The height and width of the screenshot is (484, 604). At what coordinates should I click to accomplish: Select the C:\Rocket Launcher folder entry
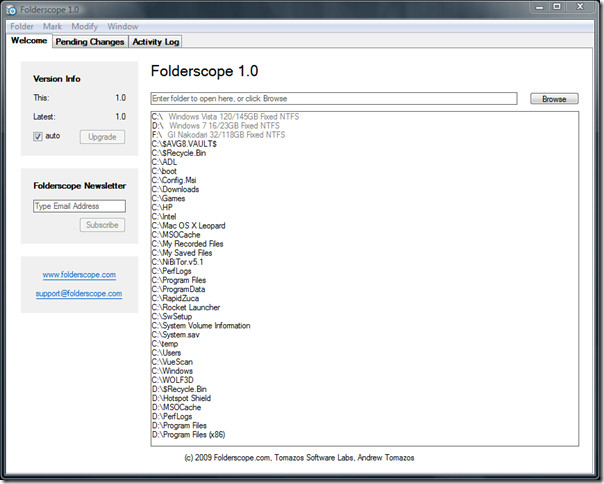pos(186,308)
